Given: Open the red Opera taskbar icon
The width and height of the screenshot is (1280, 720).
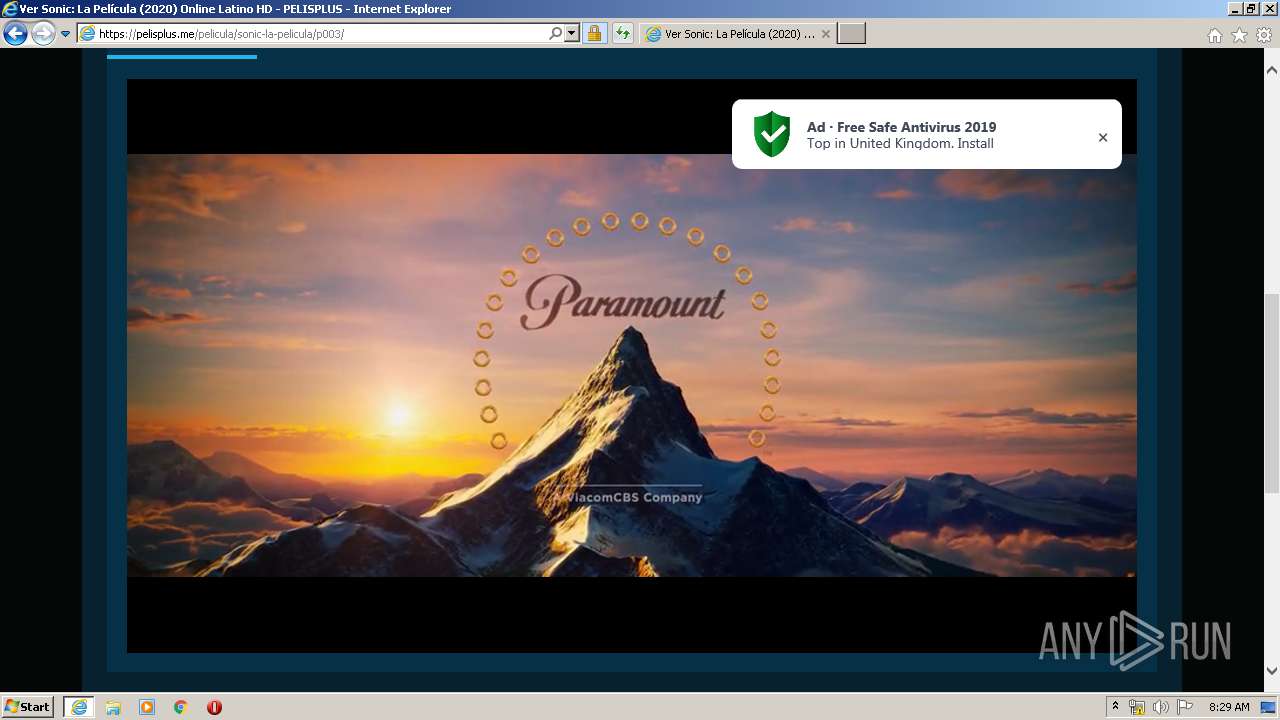Looking at the screenshot, I should click(x=214, y=707).
